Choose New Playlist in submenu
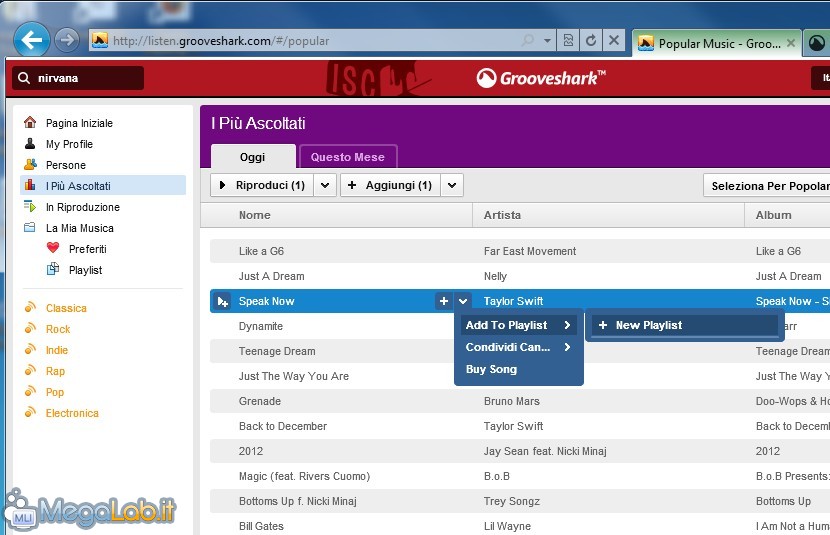The height and width of the screenshot is (535, 830). (683, 325)
